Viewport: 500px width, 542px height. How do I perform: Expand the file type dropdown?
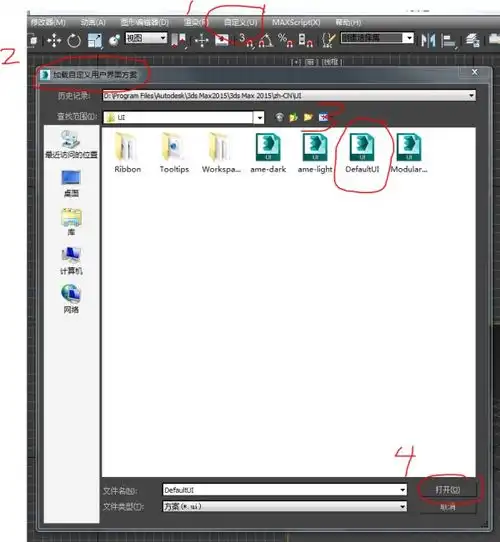(x=402, y=507)
